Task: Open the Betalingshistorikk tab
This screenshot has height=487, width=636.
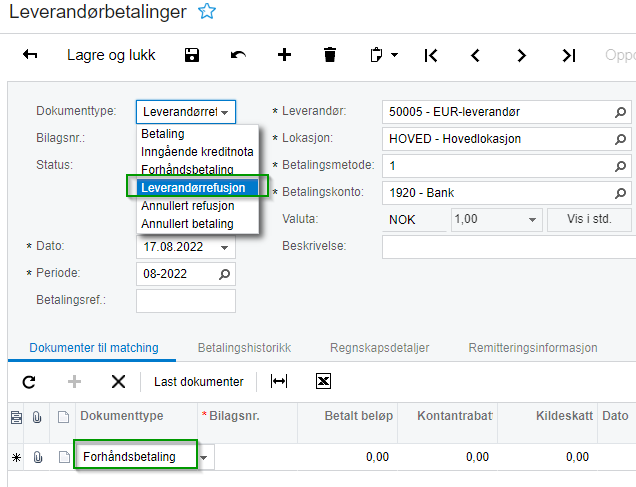Action: click(244, 348)
